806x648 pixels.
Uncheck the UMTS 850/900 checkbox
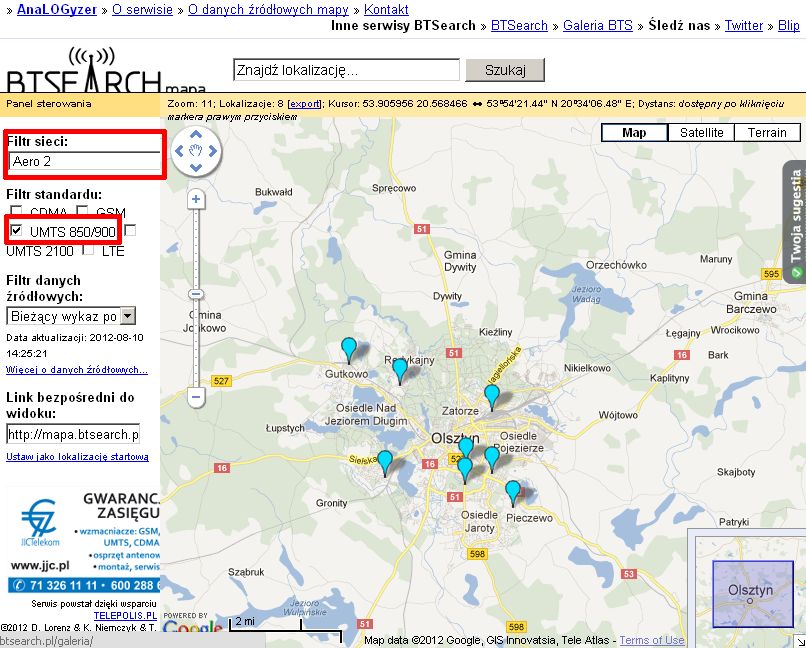pyautogui.click(x=16, y=230)
